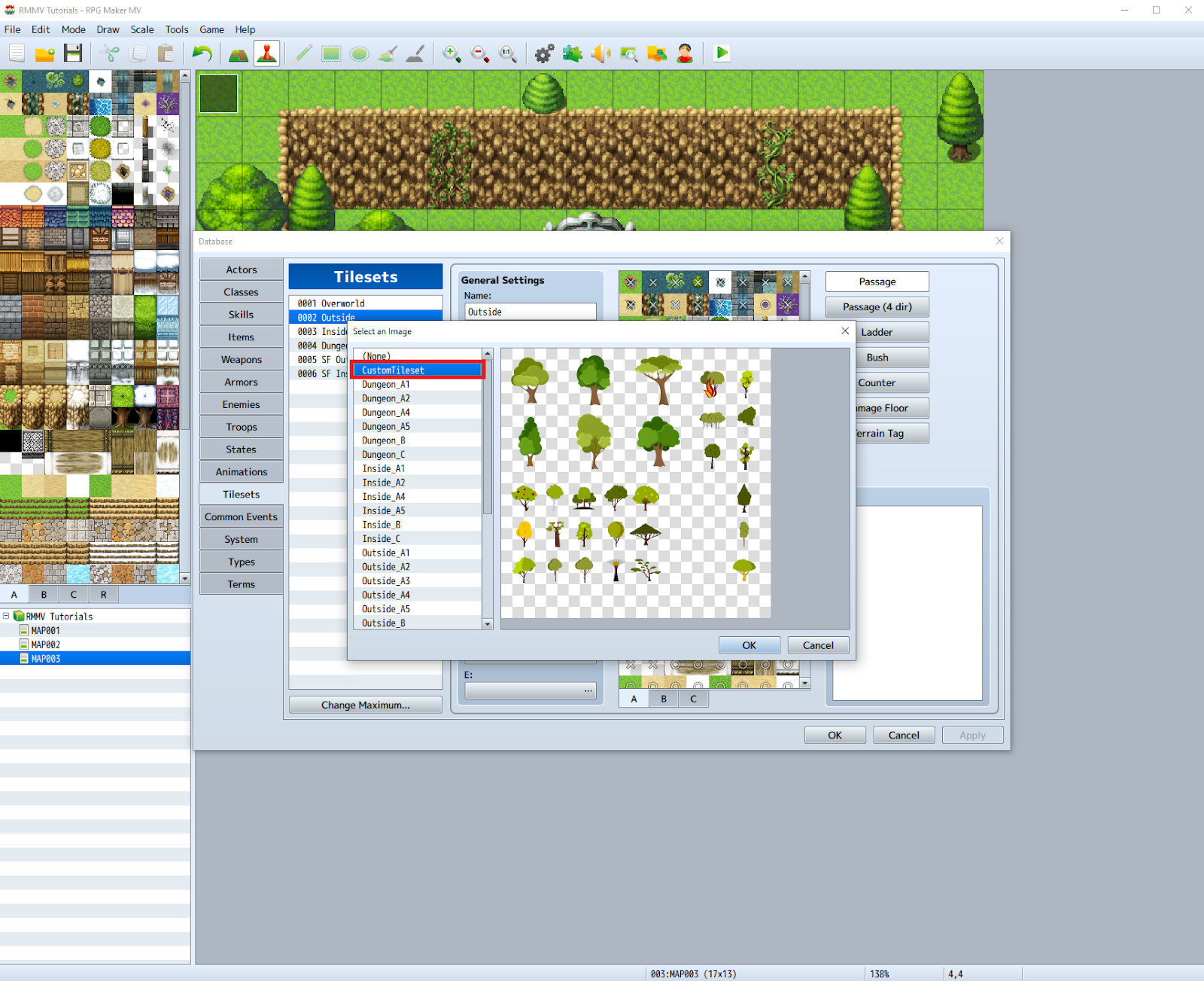Open the Character Generator icon
This screenshot has height=981, width=1204.
(x=685, y=53)
